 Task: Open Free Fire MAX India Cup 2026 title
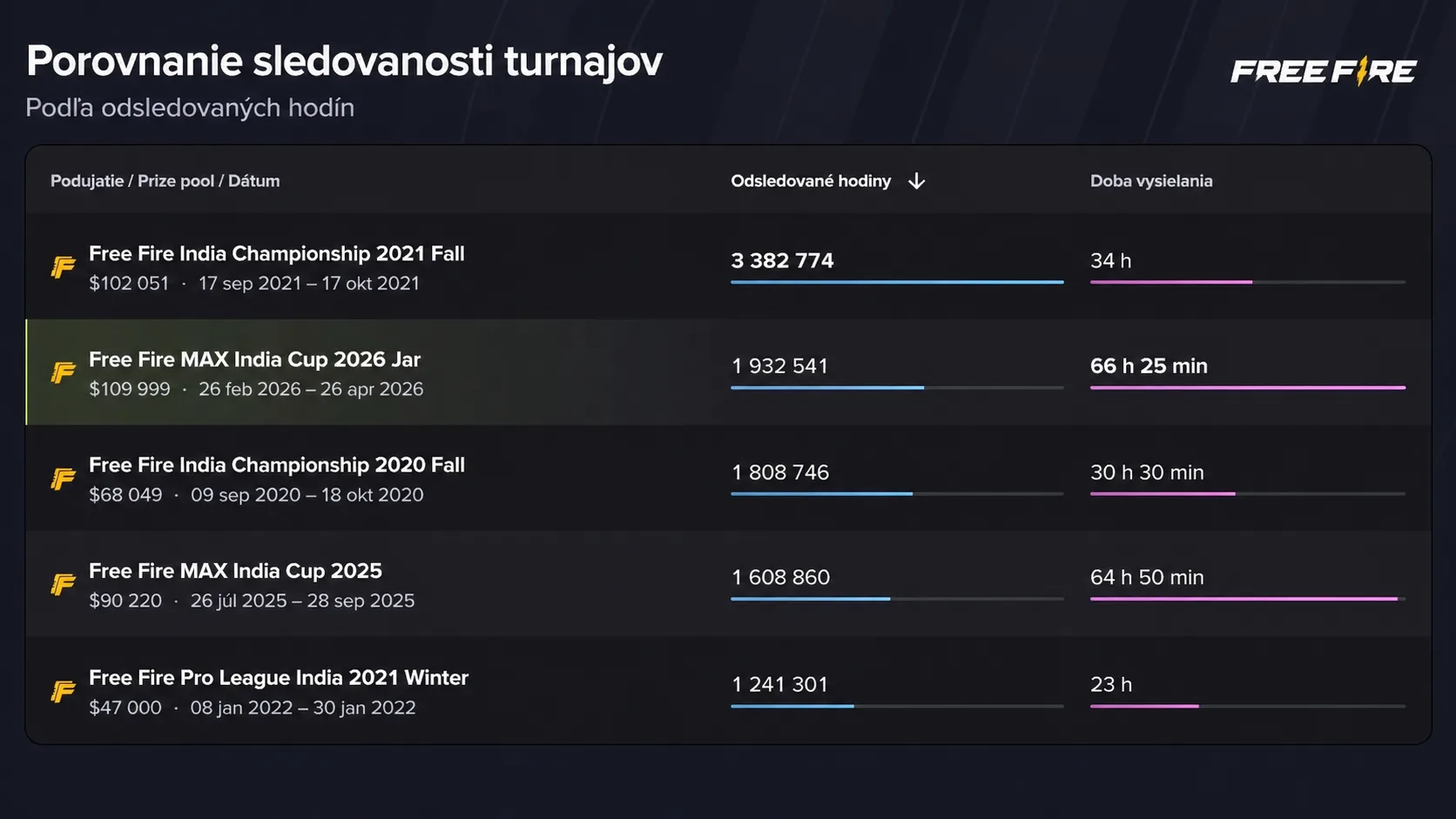tap(254, 359)
